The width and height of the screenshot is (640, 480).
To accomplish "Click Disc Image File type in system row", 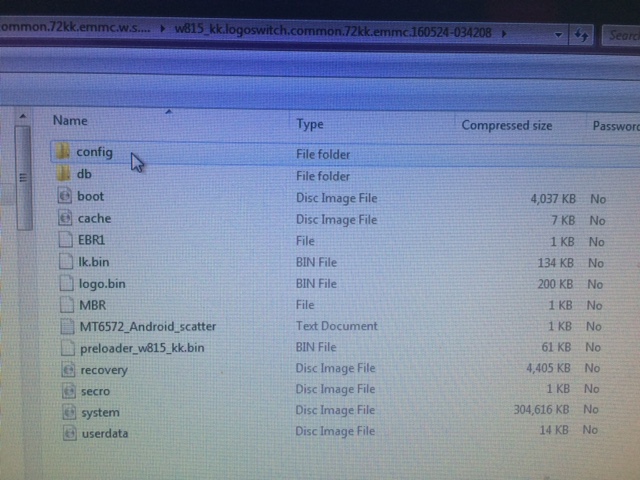I will [335, 410].
